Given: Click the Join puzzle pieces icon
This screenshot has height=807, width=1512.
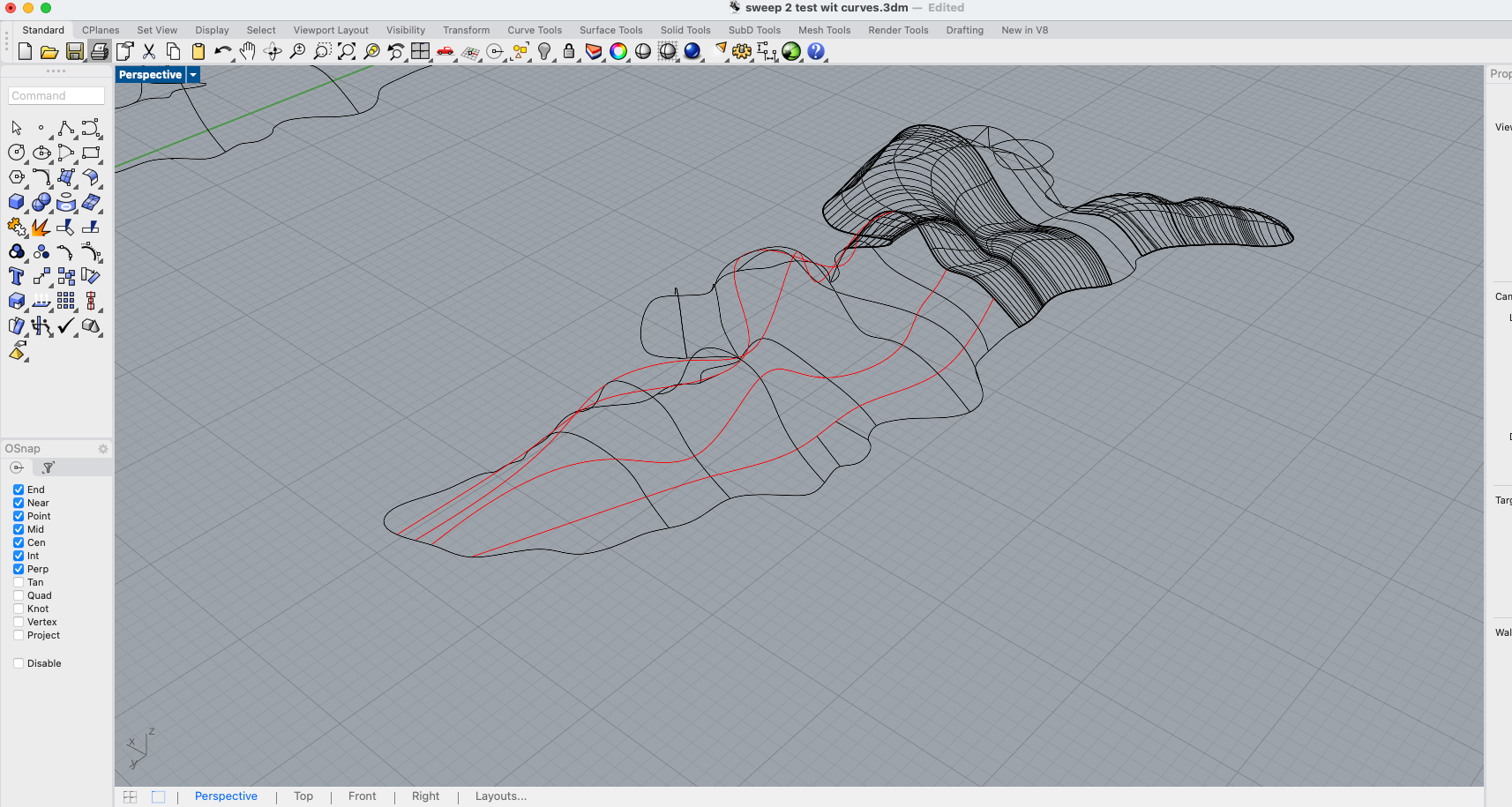Looking at the screenshot, I should click(x=17, y=228).
